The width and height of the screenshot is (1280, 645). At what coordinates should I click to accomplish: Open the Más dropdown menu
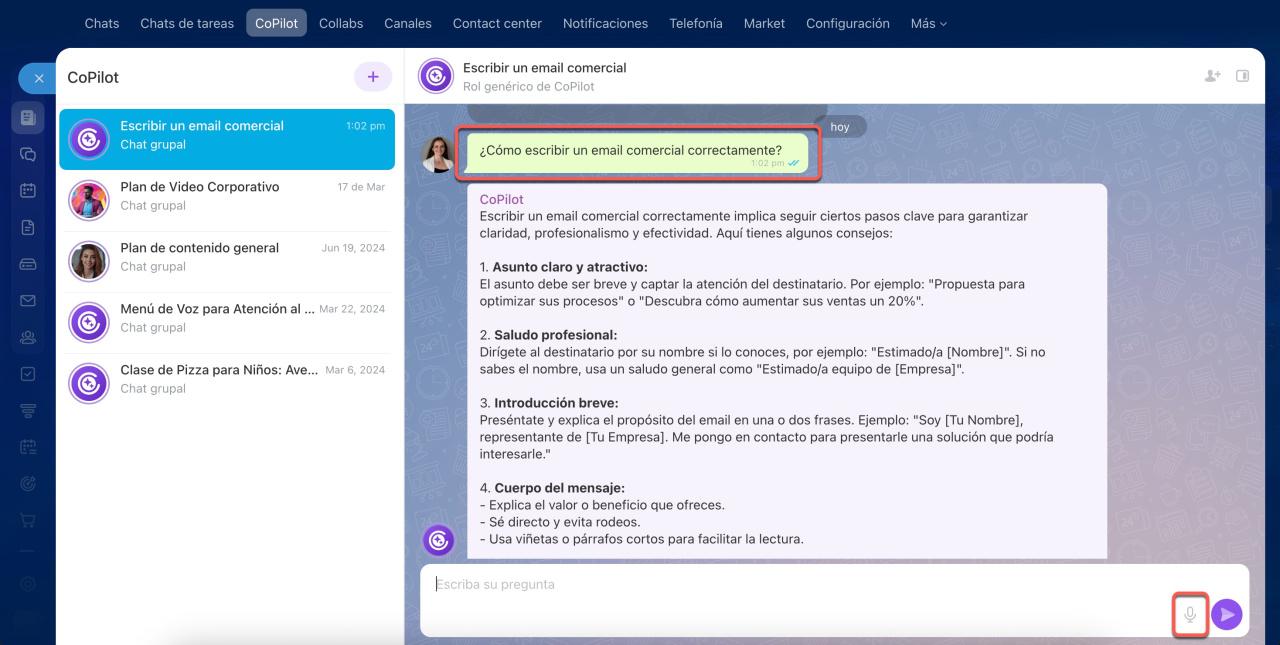[927, 23]
